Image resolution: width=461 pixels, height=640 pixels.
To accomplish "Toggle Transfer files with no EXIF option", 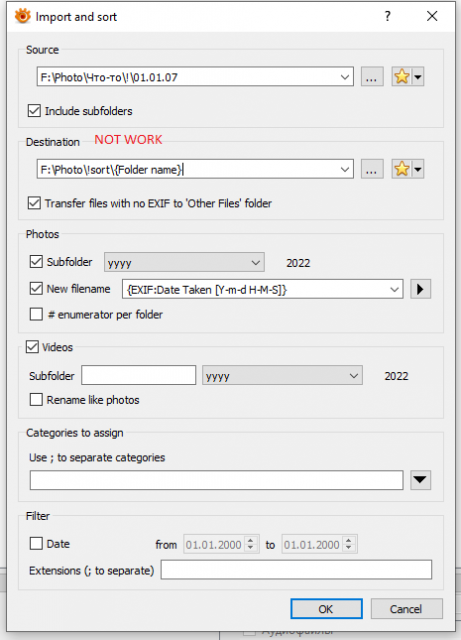I will (34, 203).
